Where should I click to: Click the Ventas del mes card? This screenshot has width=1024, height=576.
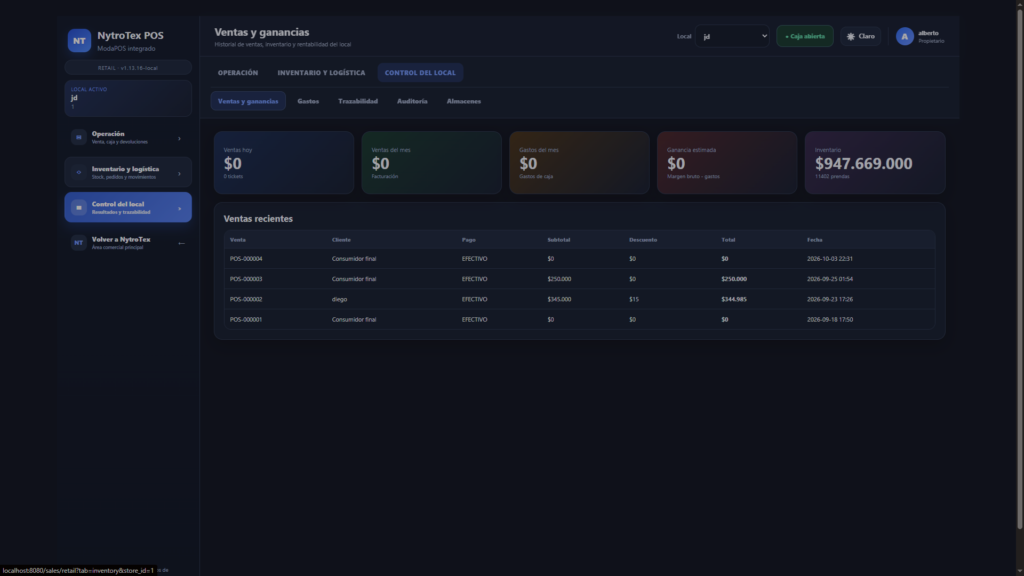(x=432, y=163)
